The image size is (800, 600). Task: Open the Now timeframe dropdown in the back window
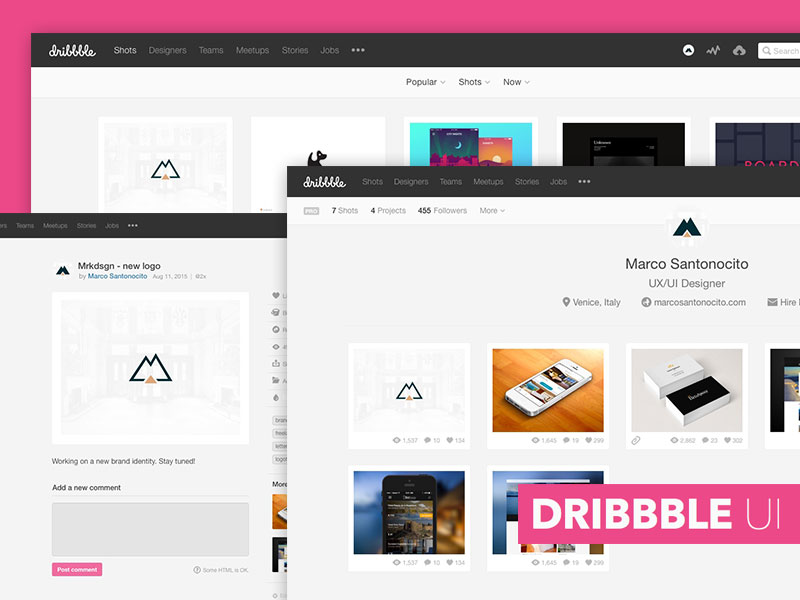(516, 82)
